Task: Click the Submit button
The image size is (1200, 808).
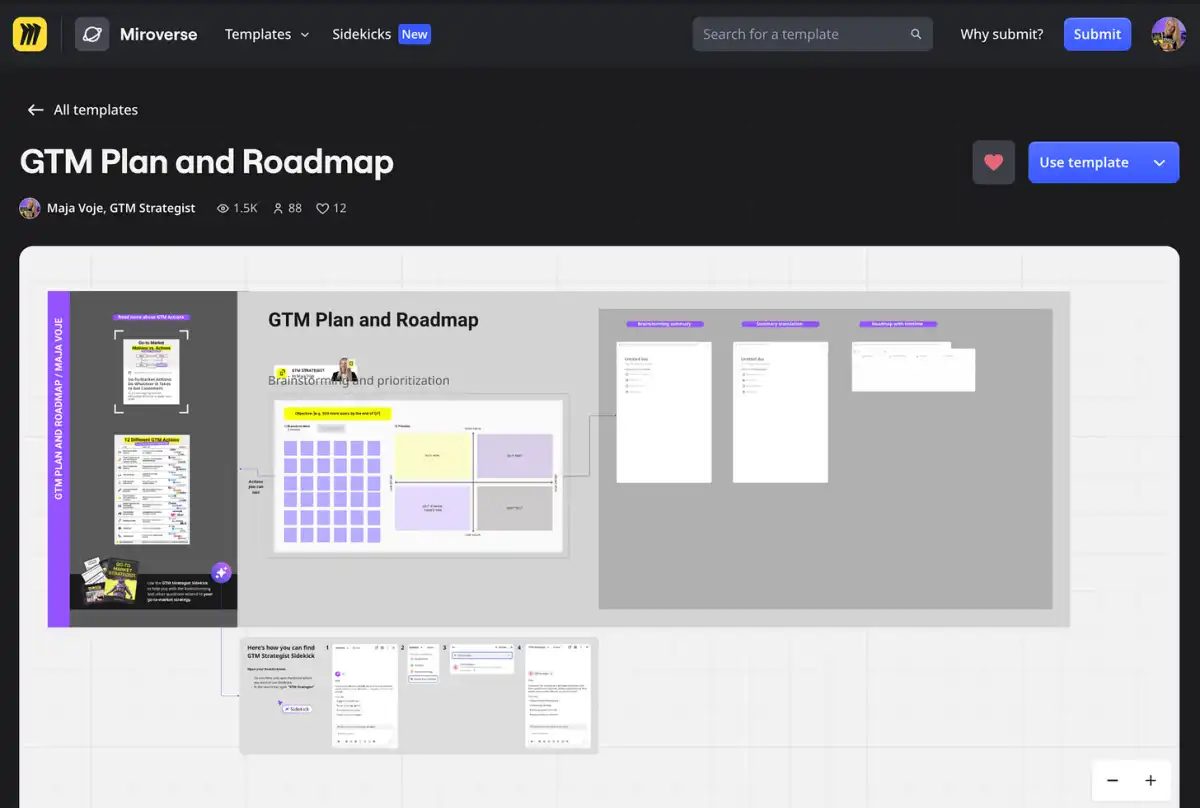Action: tap(1097, 34)
